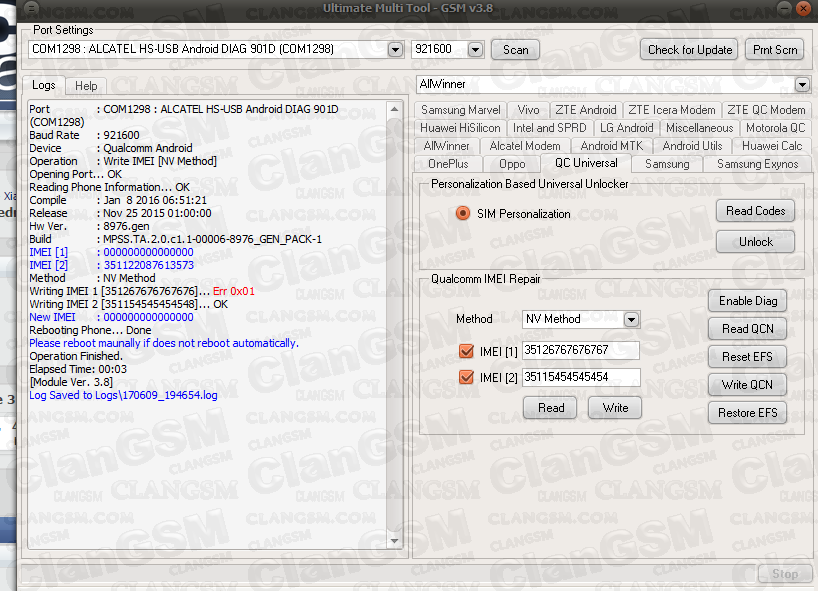Click the Unlock button
This screenshot has height=591, width=818.
point(755,242)
